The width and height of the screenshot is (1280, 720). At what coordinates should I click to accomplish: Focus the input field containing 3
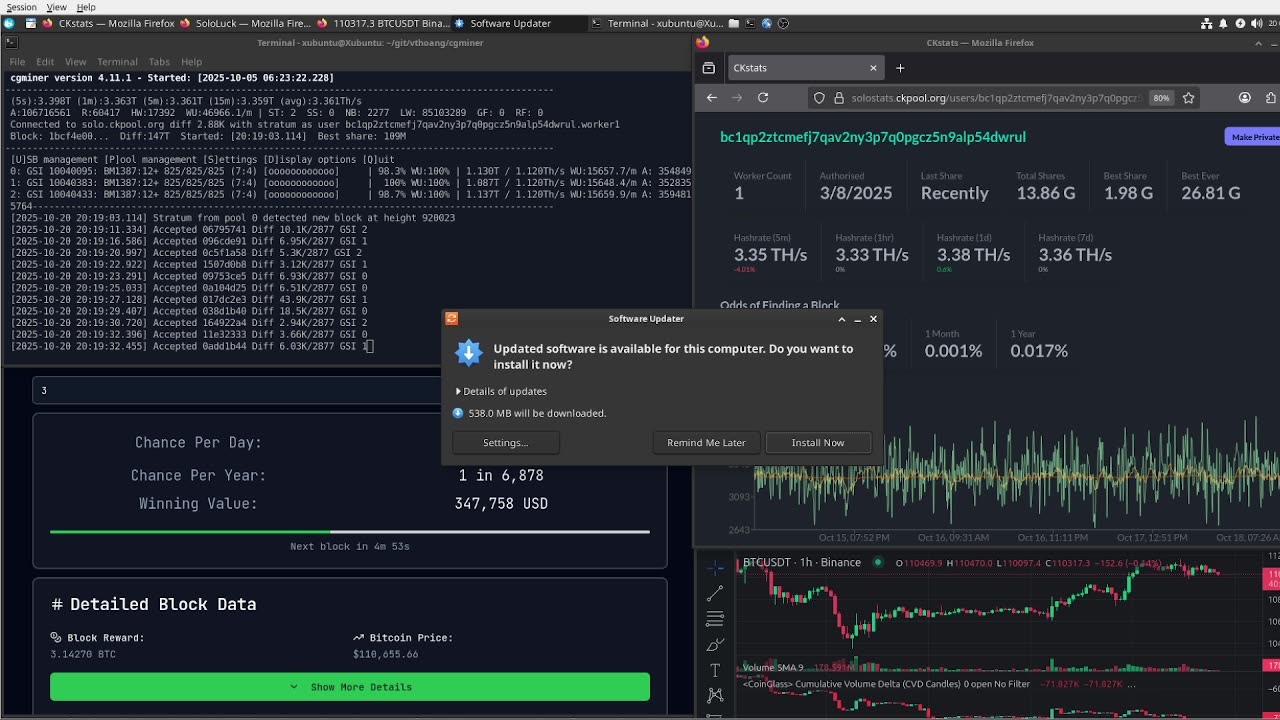[238, 391]
